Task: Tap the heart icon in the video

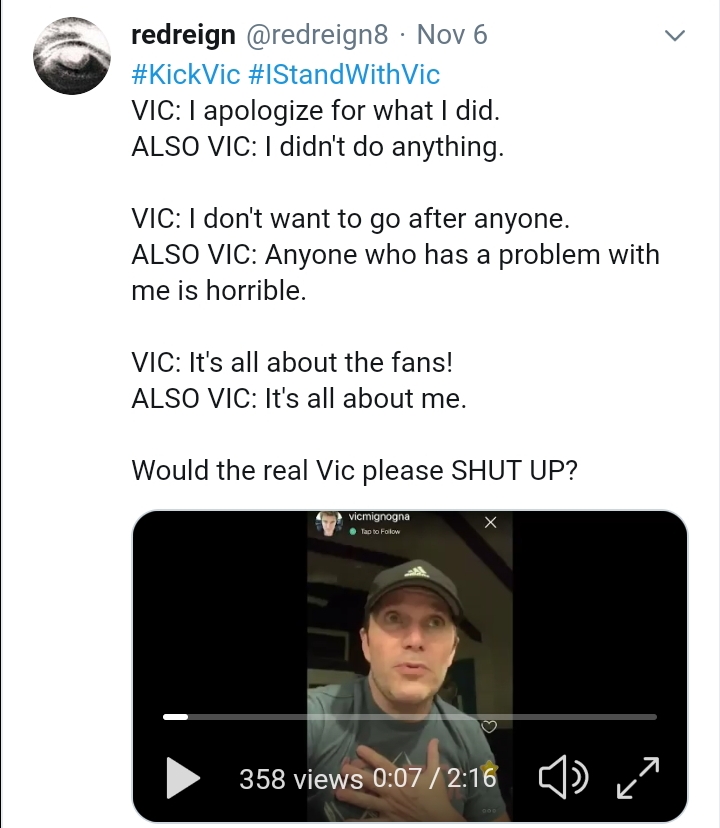Action: [489, 727]
